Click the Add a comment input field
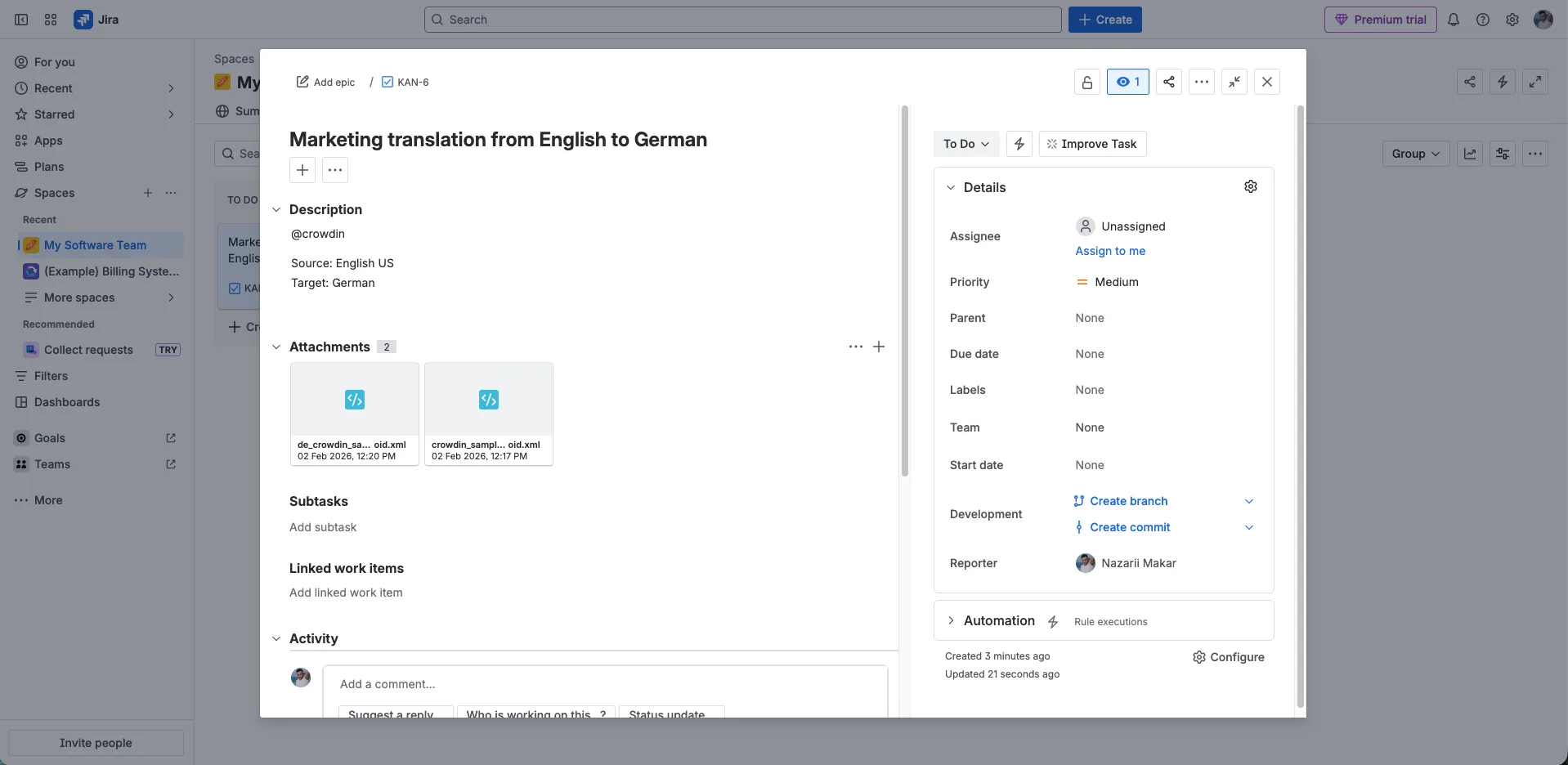 (x=605, y=684)
